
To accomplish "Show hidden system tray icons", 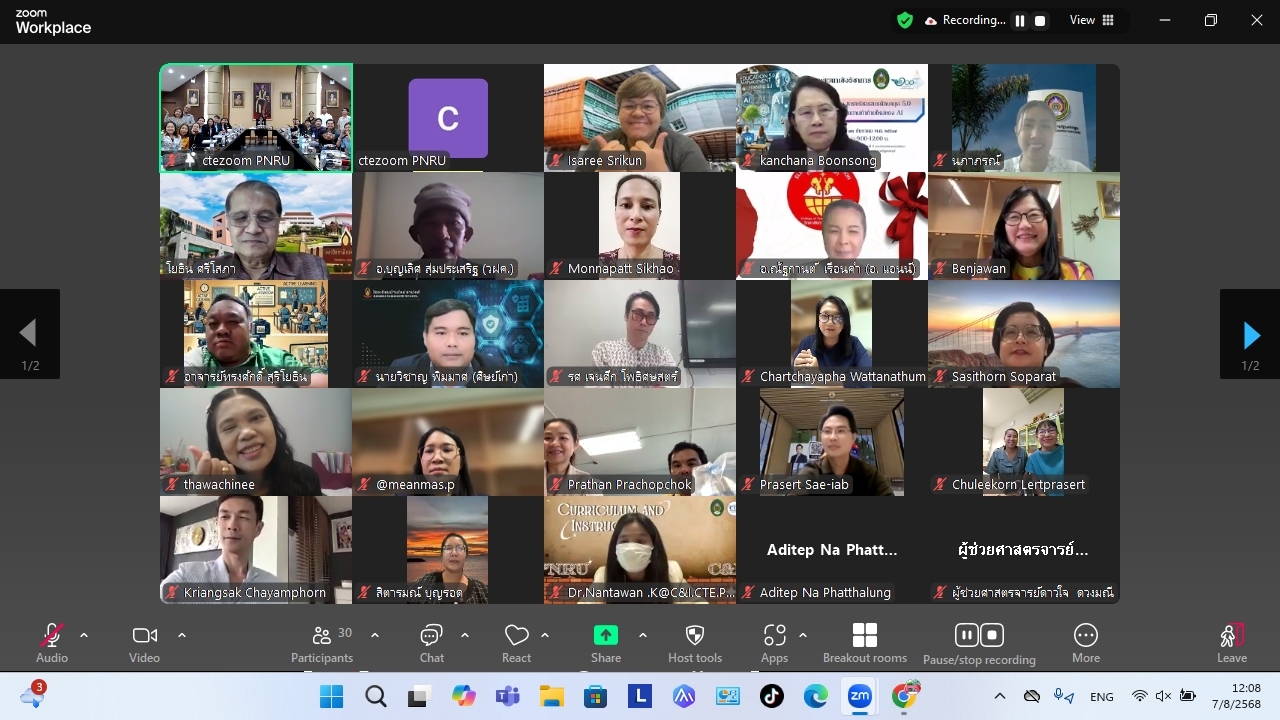I will (999, 696).
